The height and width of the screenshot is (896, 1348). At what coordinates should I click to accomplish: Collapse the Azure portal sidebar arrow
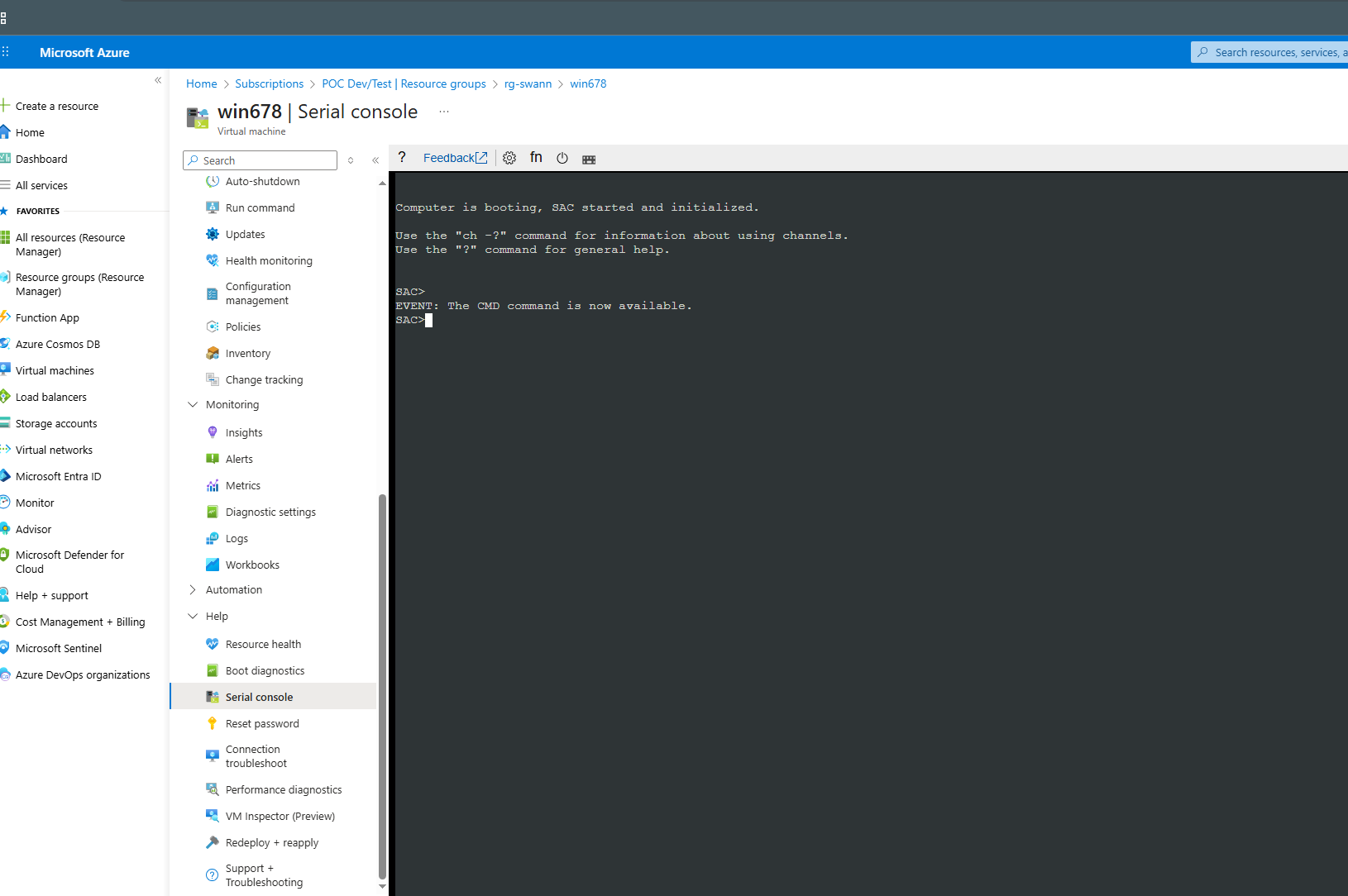158,80
